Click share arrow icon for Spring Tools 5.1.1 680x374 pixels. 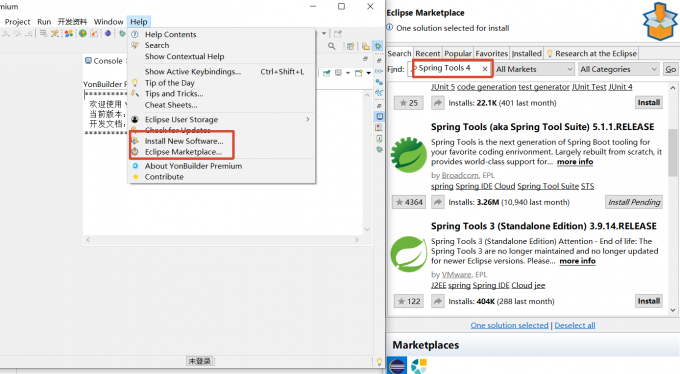[x=438, y=202]
